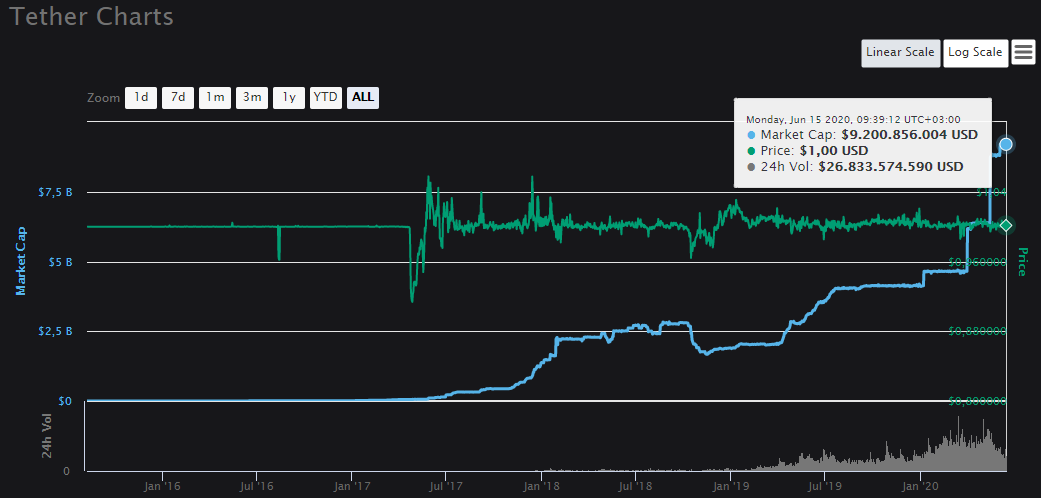
Task: Click the 0 label on 24h Vol axis
Action: (66, 471)
